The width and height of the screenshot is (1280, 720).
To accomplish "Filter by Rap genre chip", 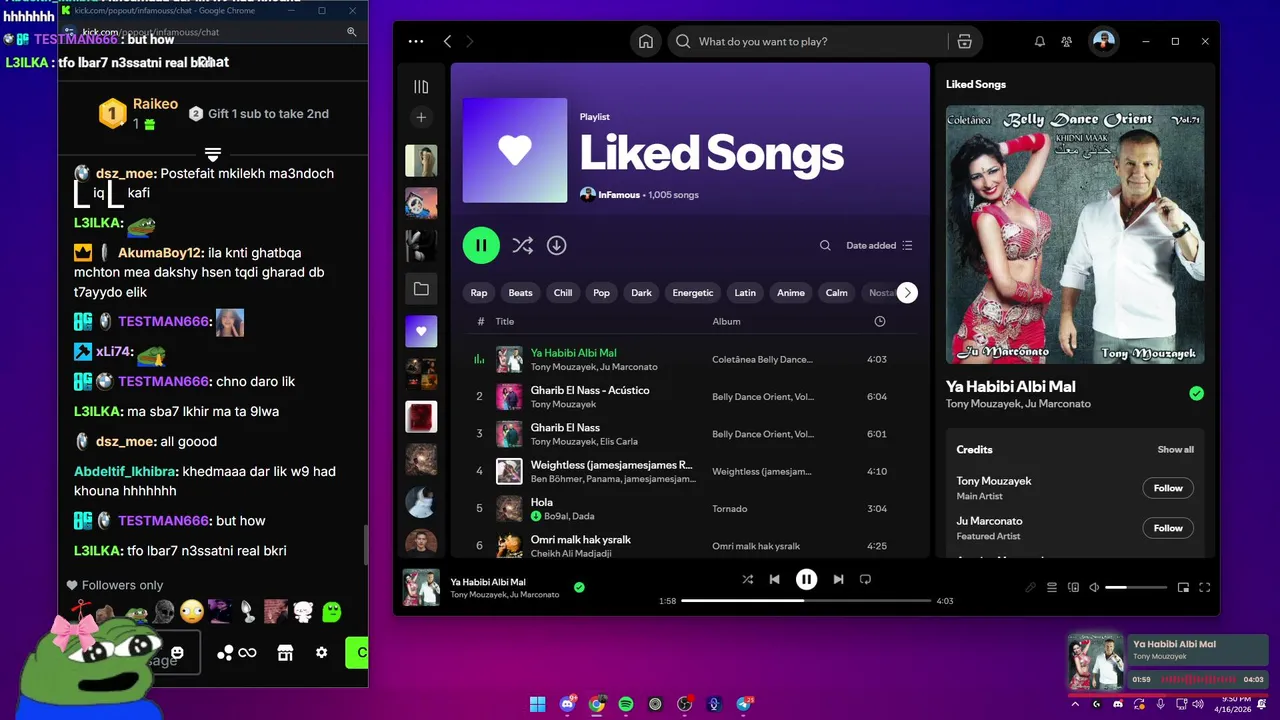I will pos(479,293).
